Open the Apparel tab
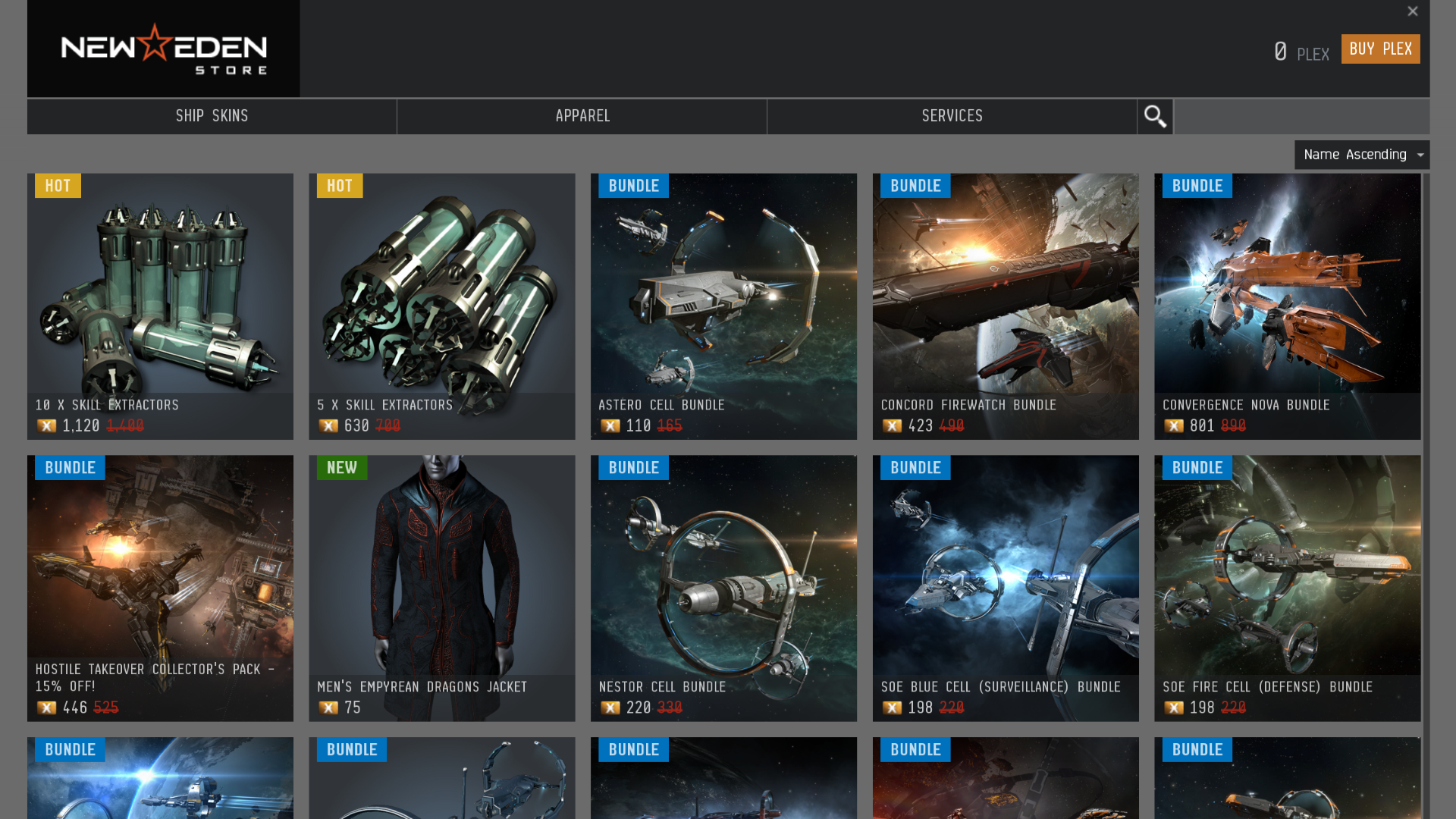Image resolution: width=1456 pixels, height=819 pixels. coord(582,117)
